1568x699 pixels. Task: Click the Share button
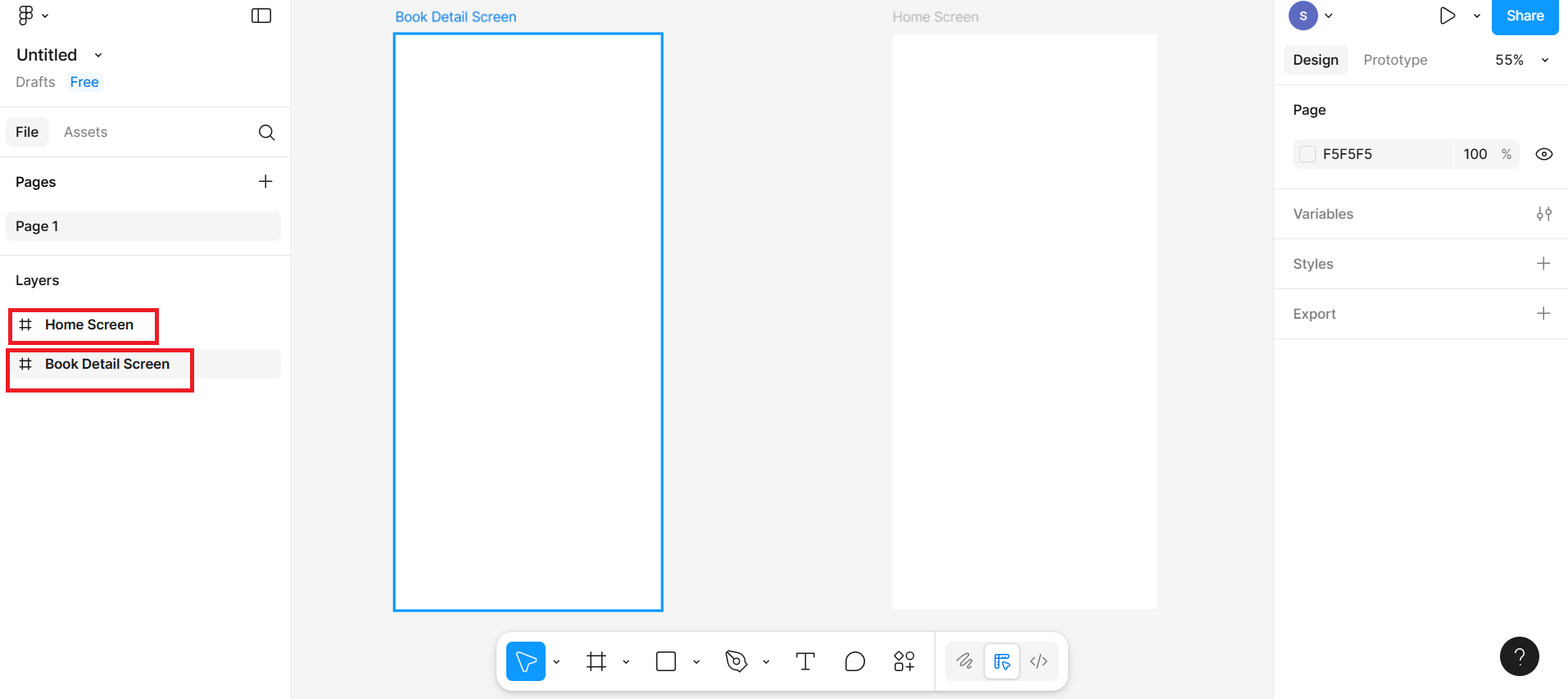point(1524,16)
